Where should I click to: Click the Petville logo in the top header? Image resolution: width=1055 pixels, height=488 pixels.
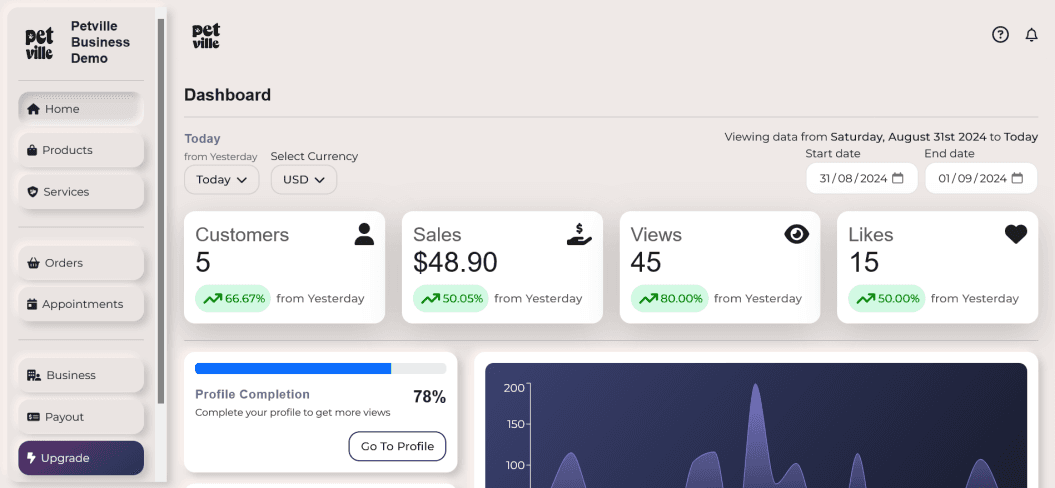click(x=206, y=36)
